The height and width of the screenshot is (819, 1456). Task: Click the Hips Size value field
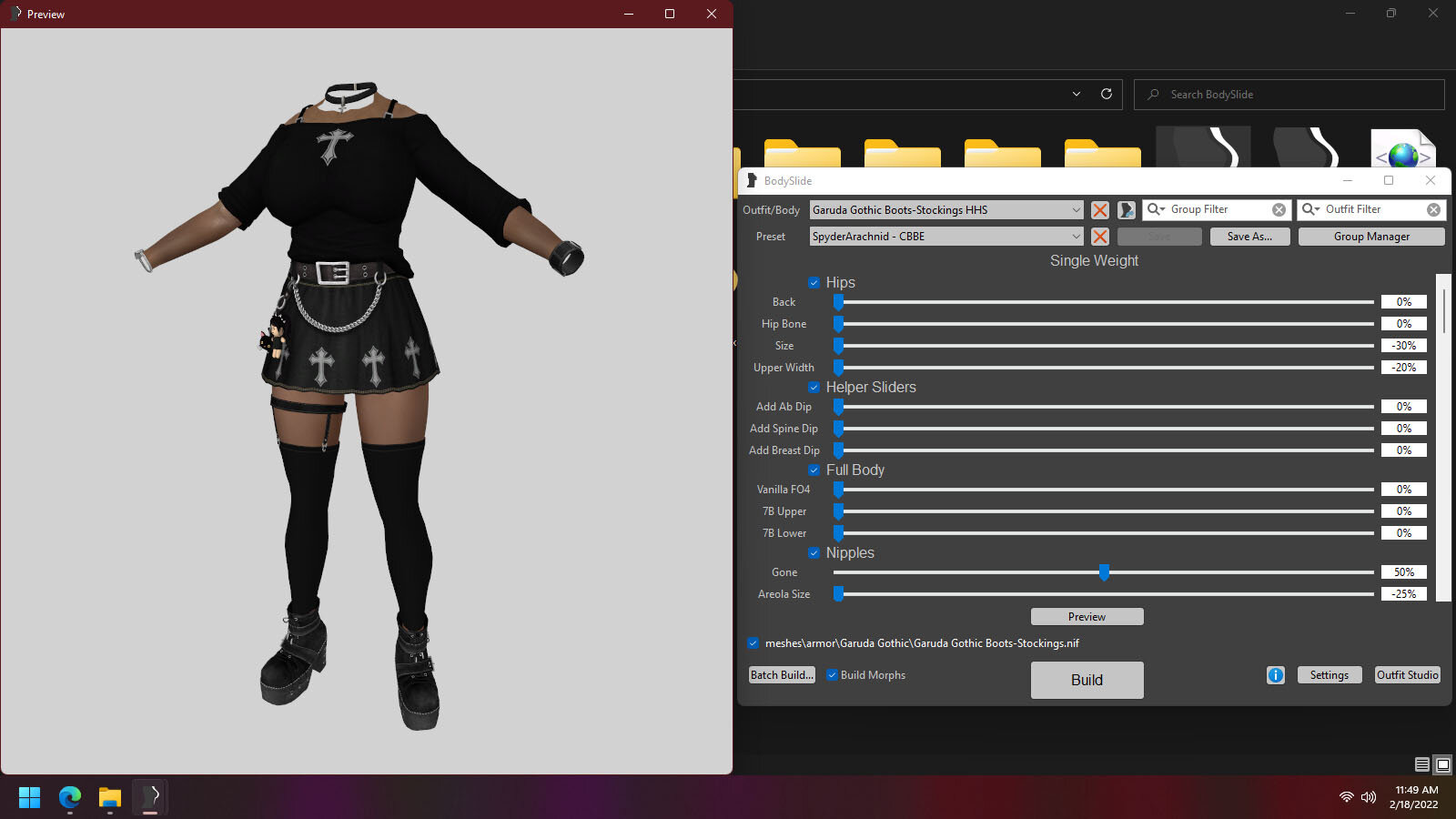[1404, 346]
